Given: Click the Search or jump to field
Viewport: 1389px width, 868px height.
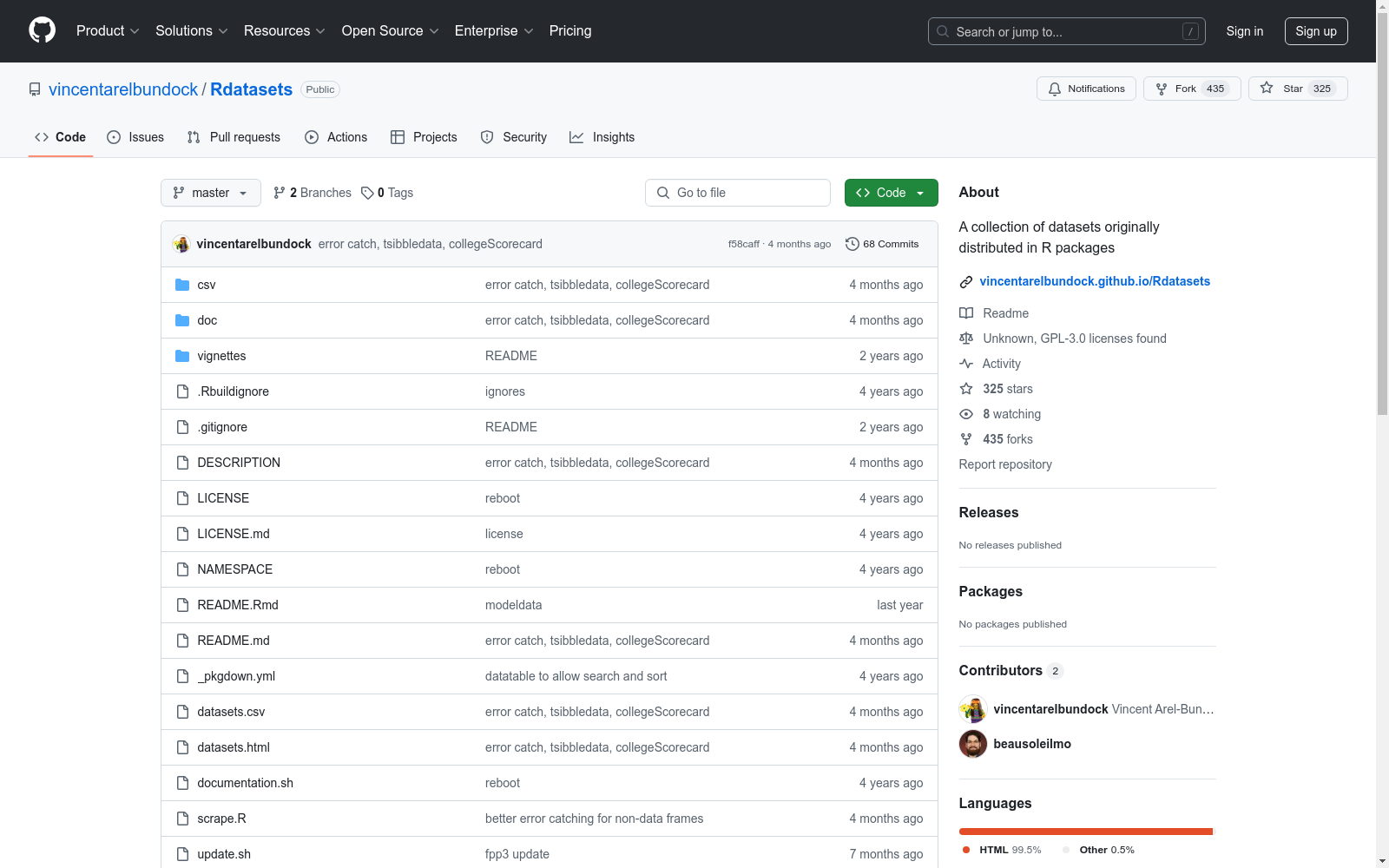Looking at the screenshot, I should (x=1067, y=31).
